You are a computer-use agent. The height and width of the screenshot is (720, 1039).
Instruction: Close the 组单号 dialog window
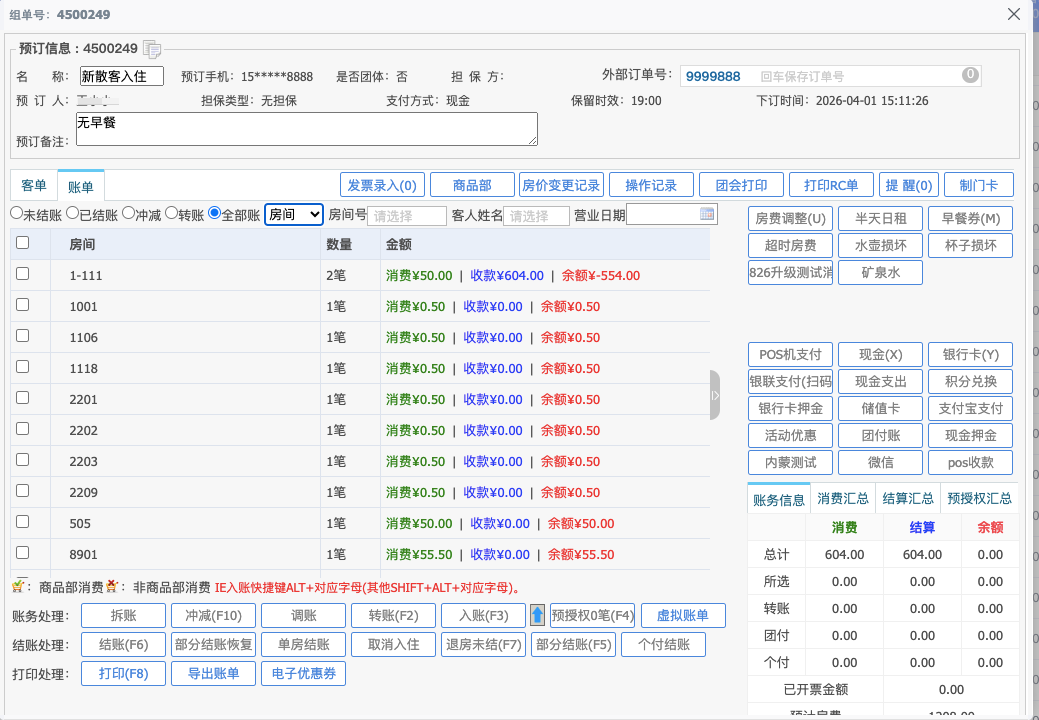pos(1013,14)
